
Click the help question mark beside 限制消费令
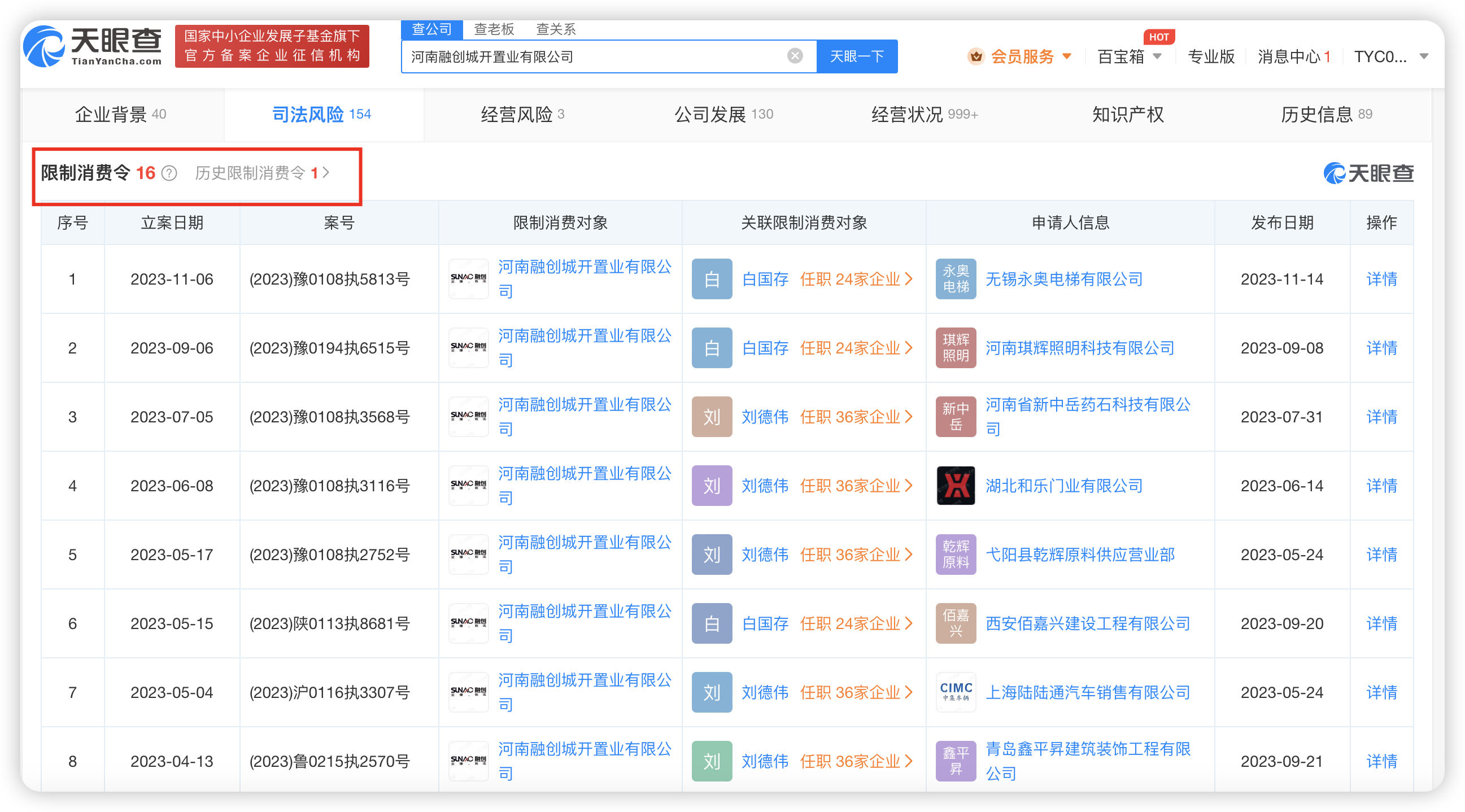pos(169,173)
